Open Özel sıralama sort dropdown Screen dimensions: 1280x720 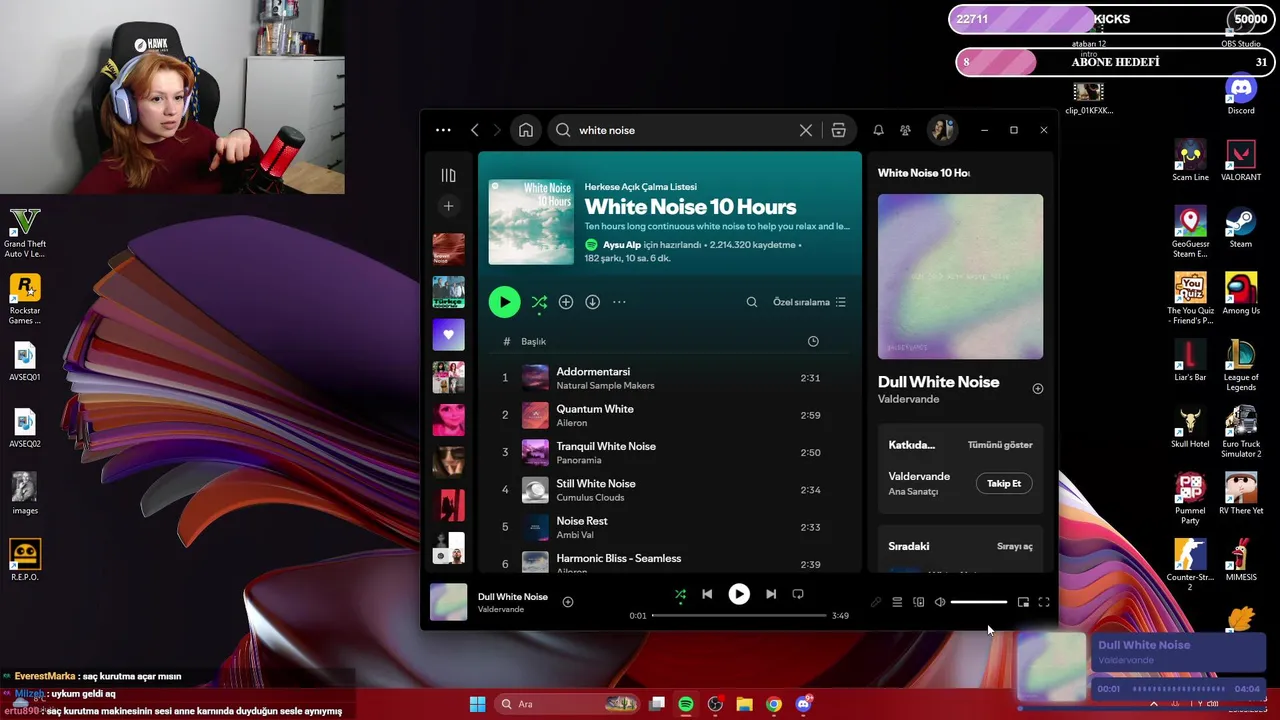tap(809, 302)
